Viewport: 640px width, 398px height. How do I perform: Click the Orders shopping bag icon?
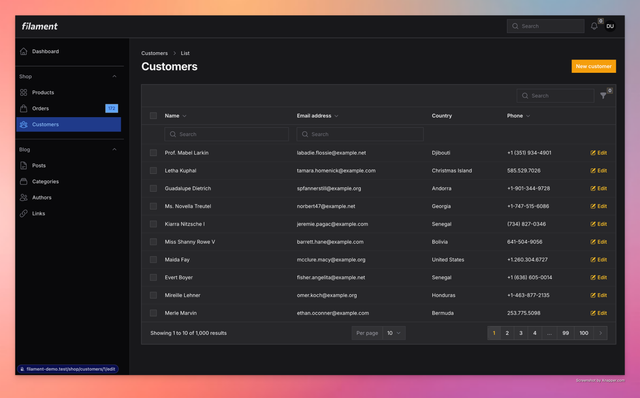[x=24, y=109]
